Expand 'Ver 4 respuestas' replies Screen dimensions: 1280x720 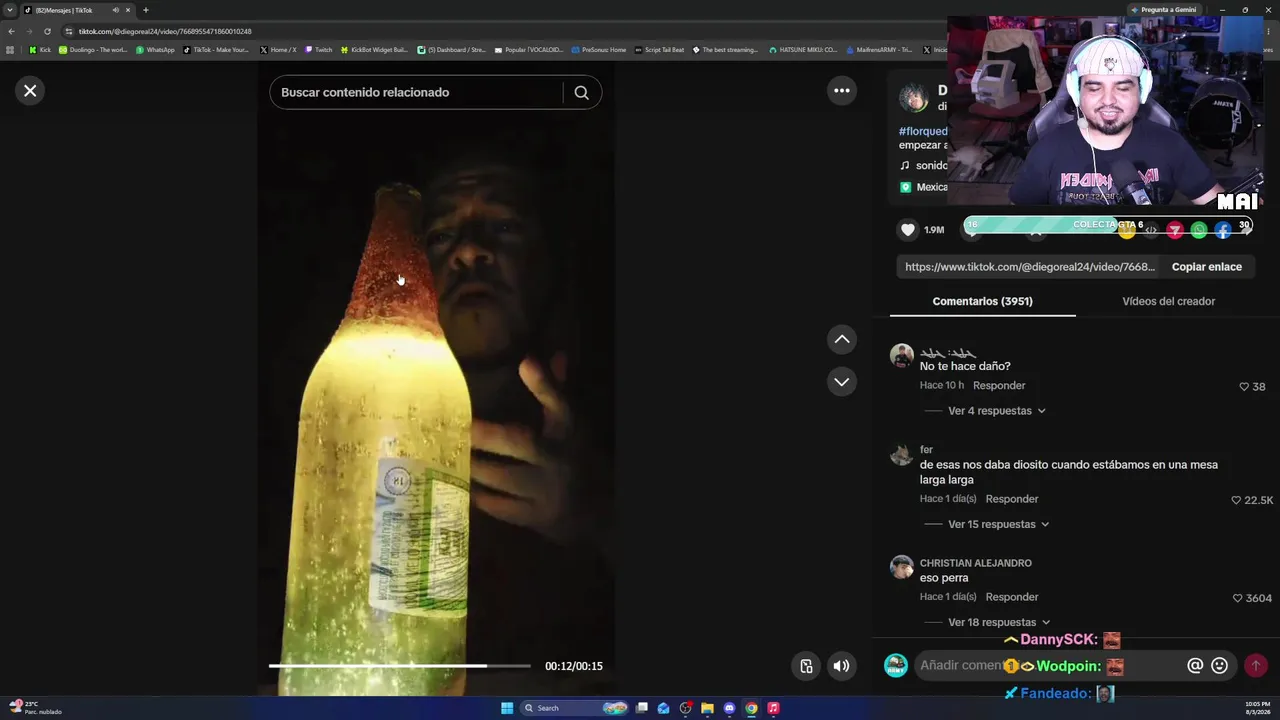[x=996, y=411]
